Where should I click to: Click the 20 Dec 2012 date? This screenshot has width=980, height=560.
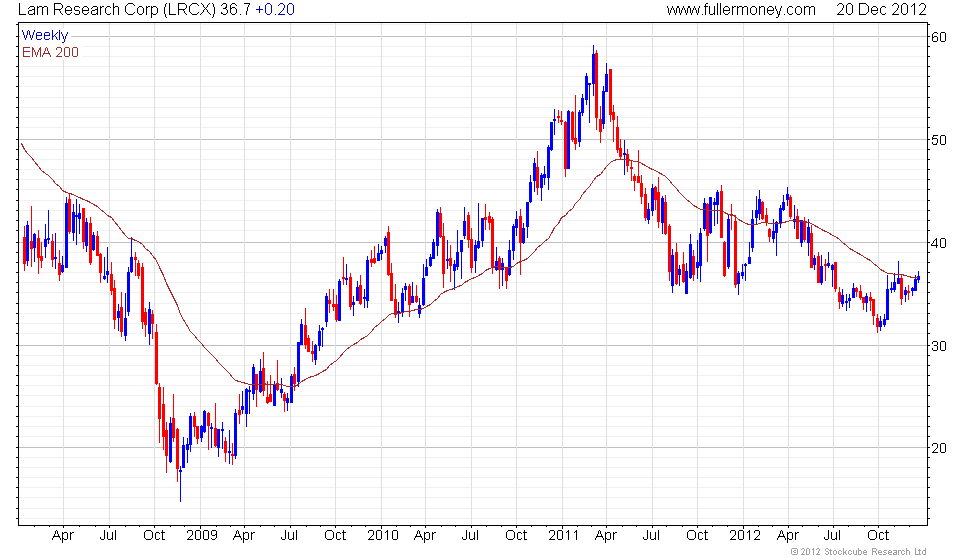pos(881,10)
